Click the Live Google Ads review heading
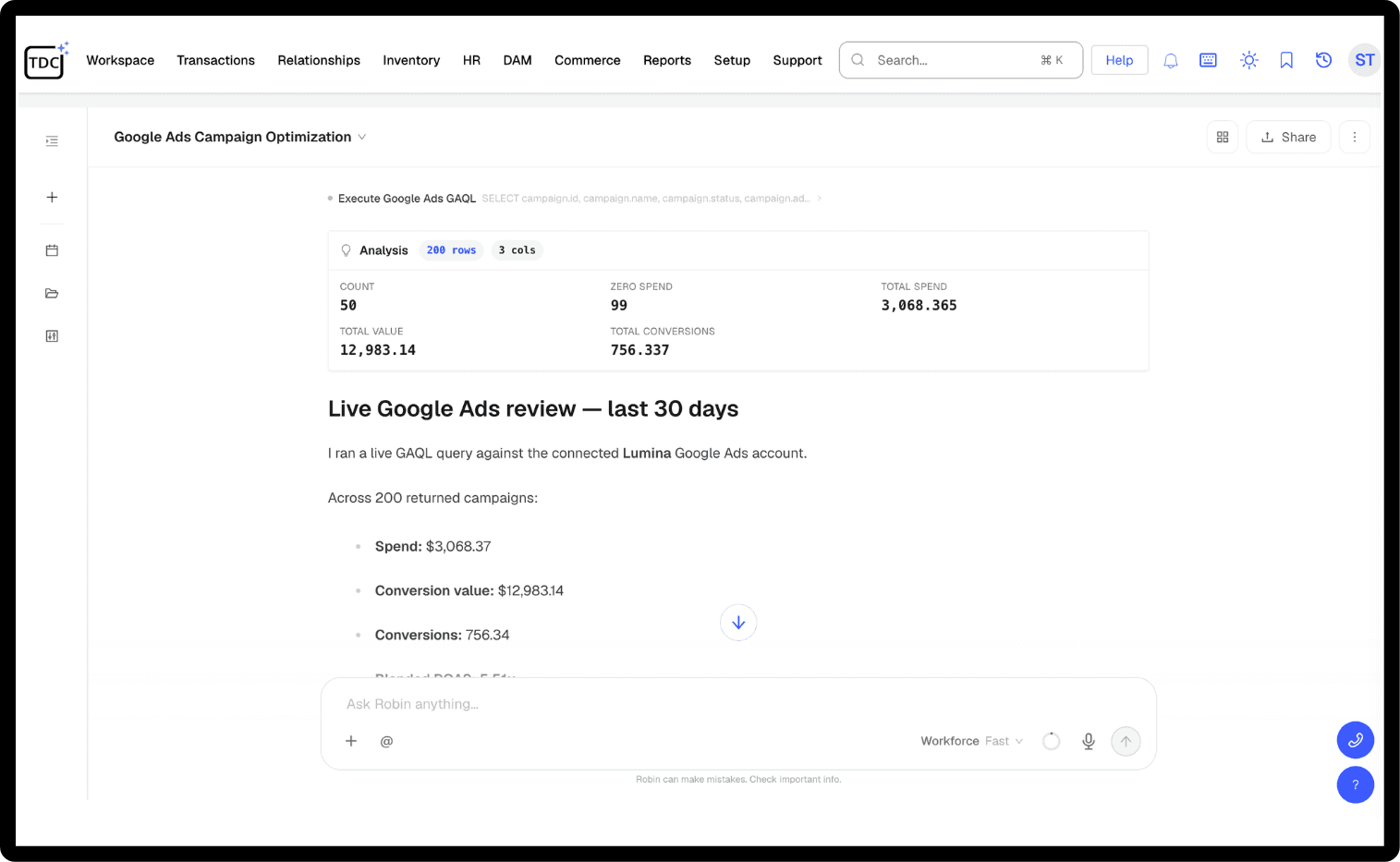Viewport: 1400px width, 862px height. 533,408
